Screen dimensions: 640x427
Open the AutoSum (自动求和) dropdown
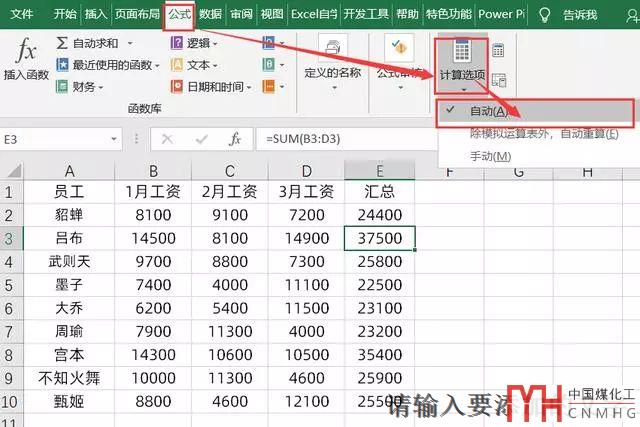[x=90, y=43]
